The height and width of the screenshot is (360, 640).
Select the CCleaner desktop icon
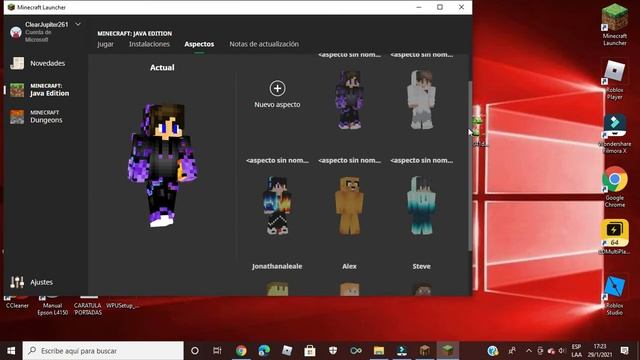[x=17, y=303]
